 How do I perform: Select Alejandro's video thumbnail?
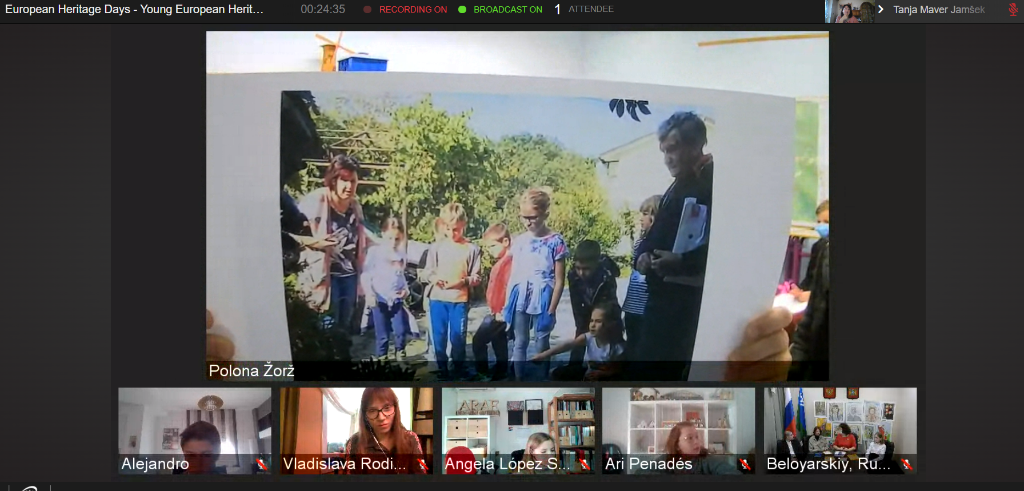[x=195, y=431]
